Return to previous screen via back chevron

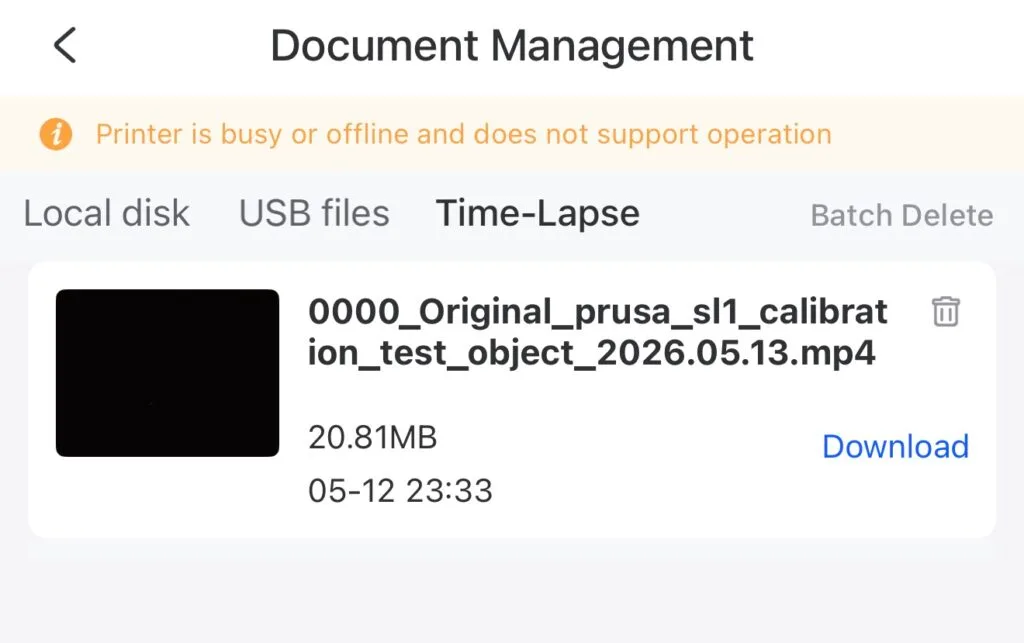(65, 46)
